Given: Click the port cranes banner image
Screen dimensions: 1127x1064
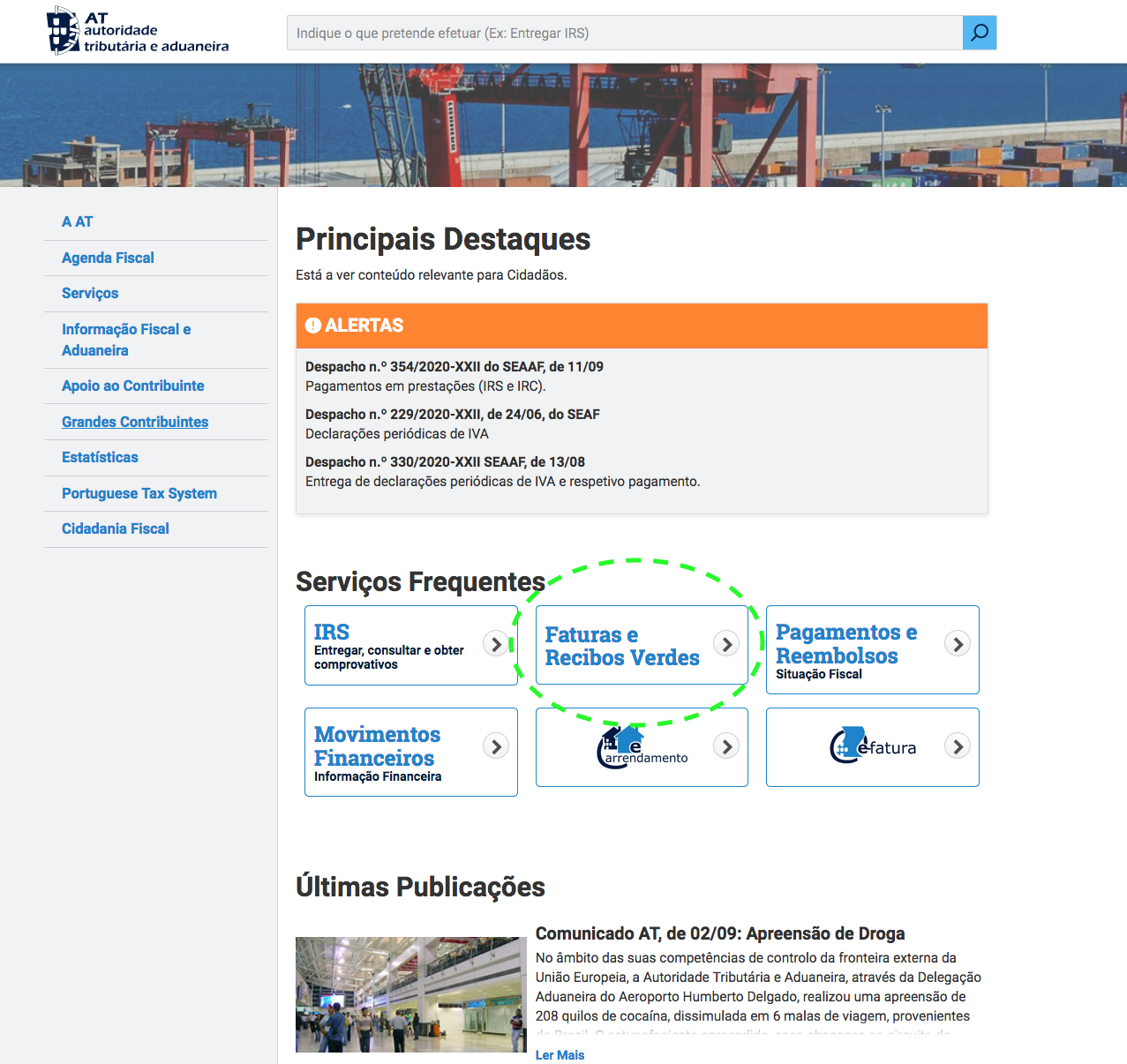Looking at the screenshot, I should click(563, 124).
